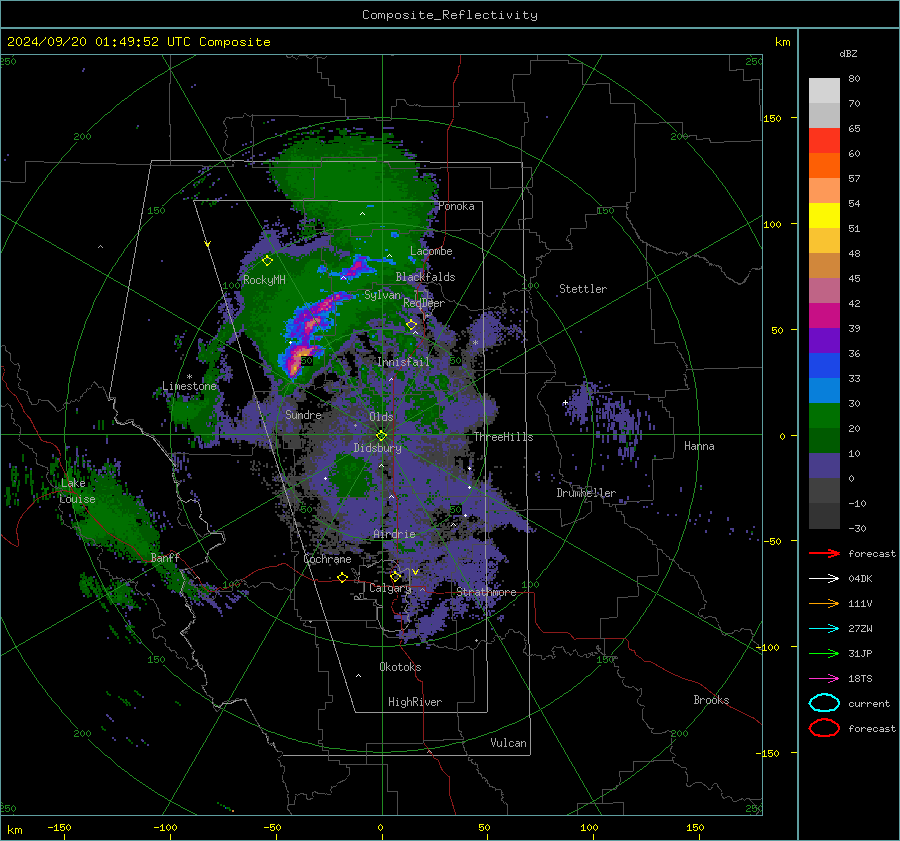Click the Lake Louise label

[x=77, y=491]
